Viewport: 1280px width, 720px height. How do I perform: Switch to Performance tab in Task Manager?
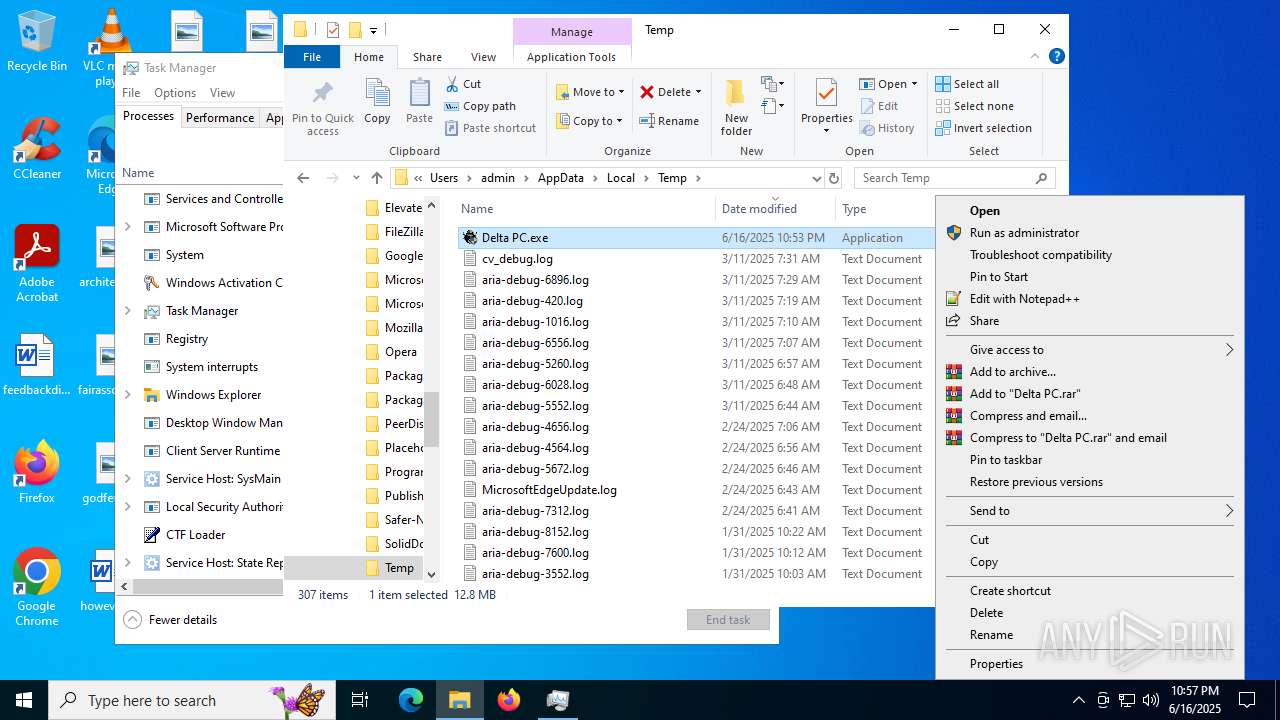[x=220, y=117]
